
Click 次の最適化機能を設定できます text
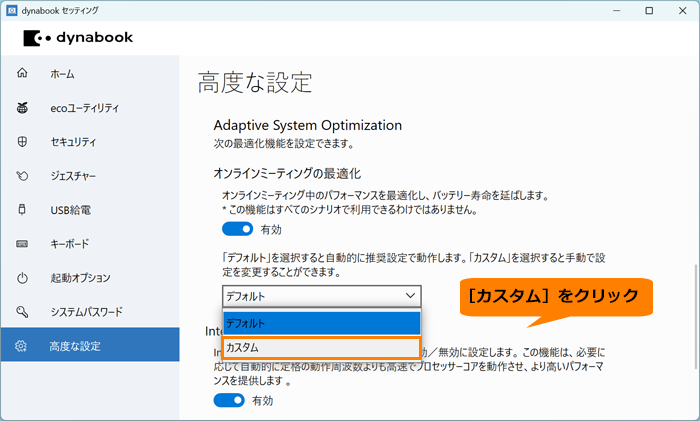tap(284, 144)
